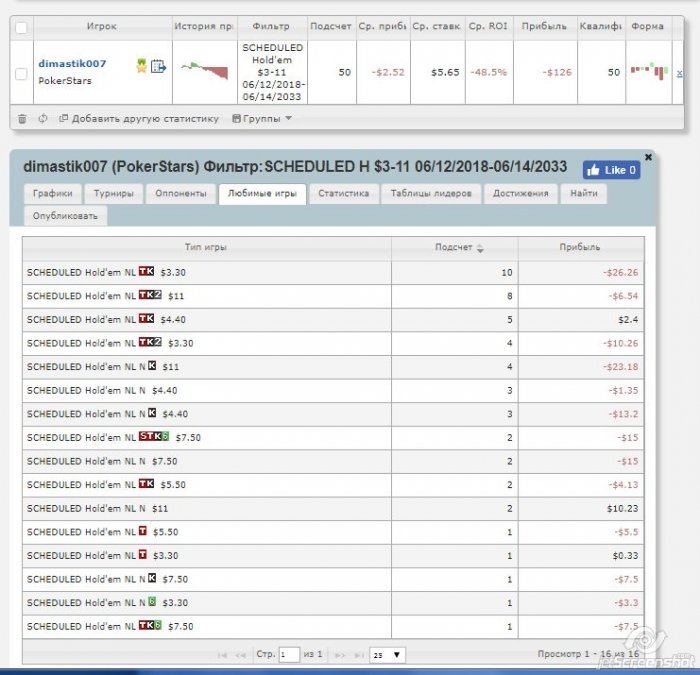Open the profit history sparkline graph

205,71
